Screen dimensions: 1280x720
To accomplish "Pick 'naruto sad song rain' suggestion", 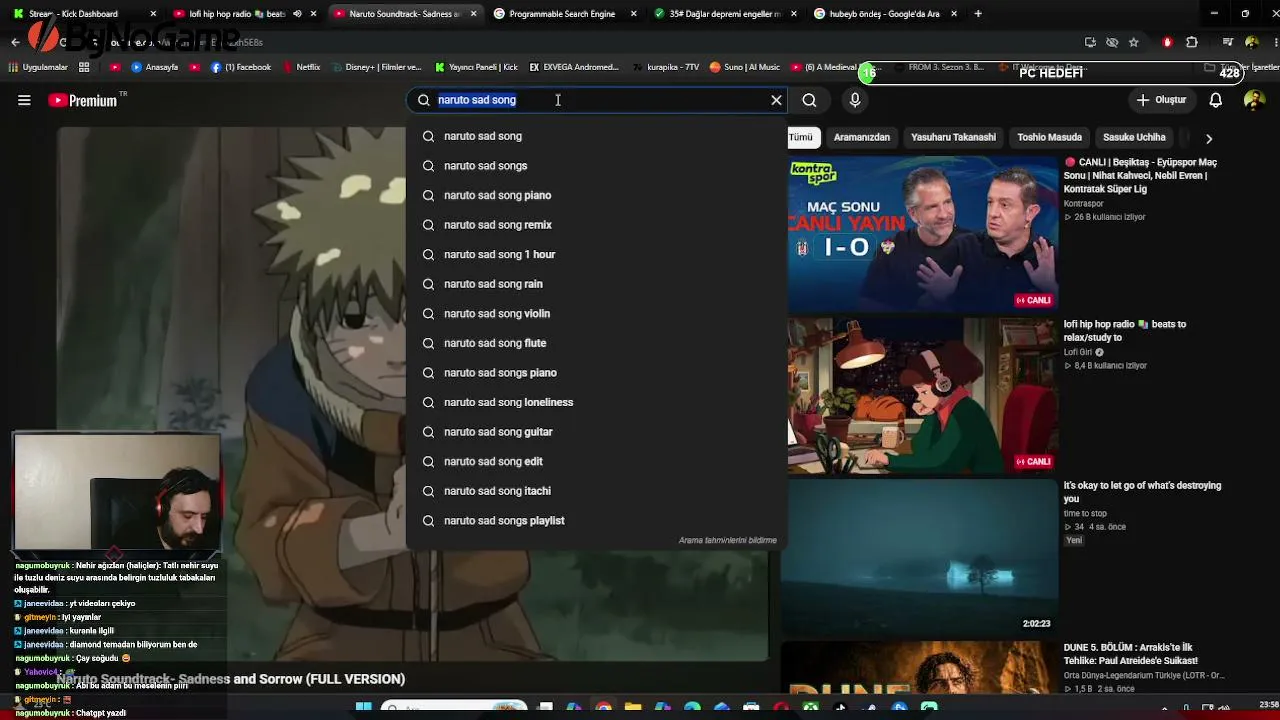I will click(x=596, y=284).
